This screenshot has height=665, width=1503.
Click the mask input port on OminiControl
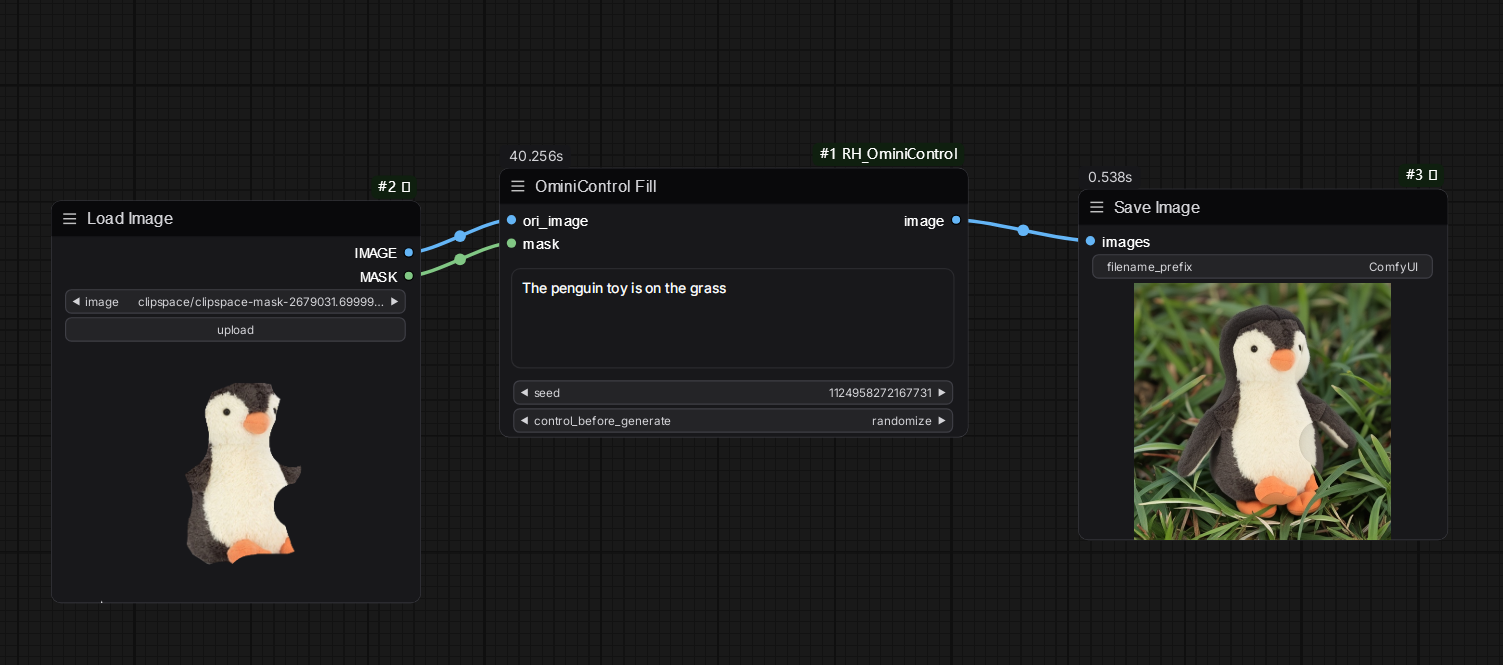pyautogui.click(x=512, y=244)
